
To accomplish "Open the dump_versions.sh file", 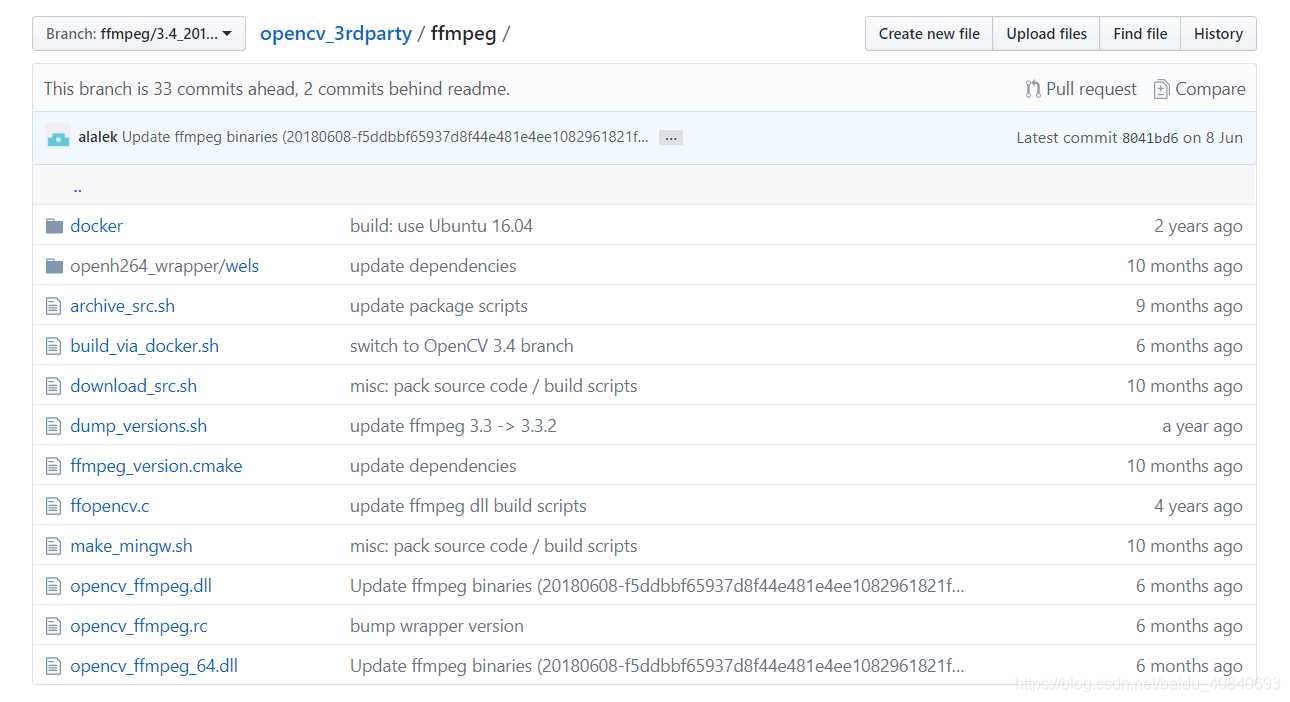I will (138, 426).
